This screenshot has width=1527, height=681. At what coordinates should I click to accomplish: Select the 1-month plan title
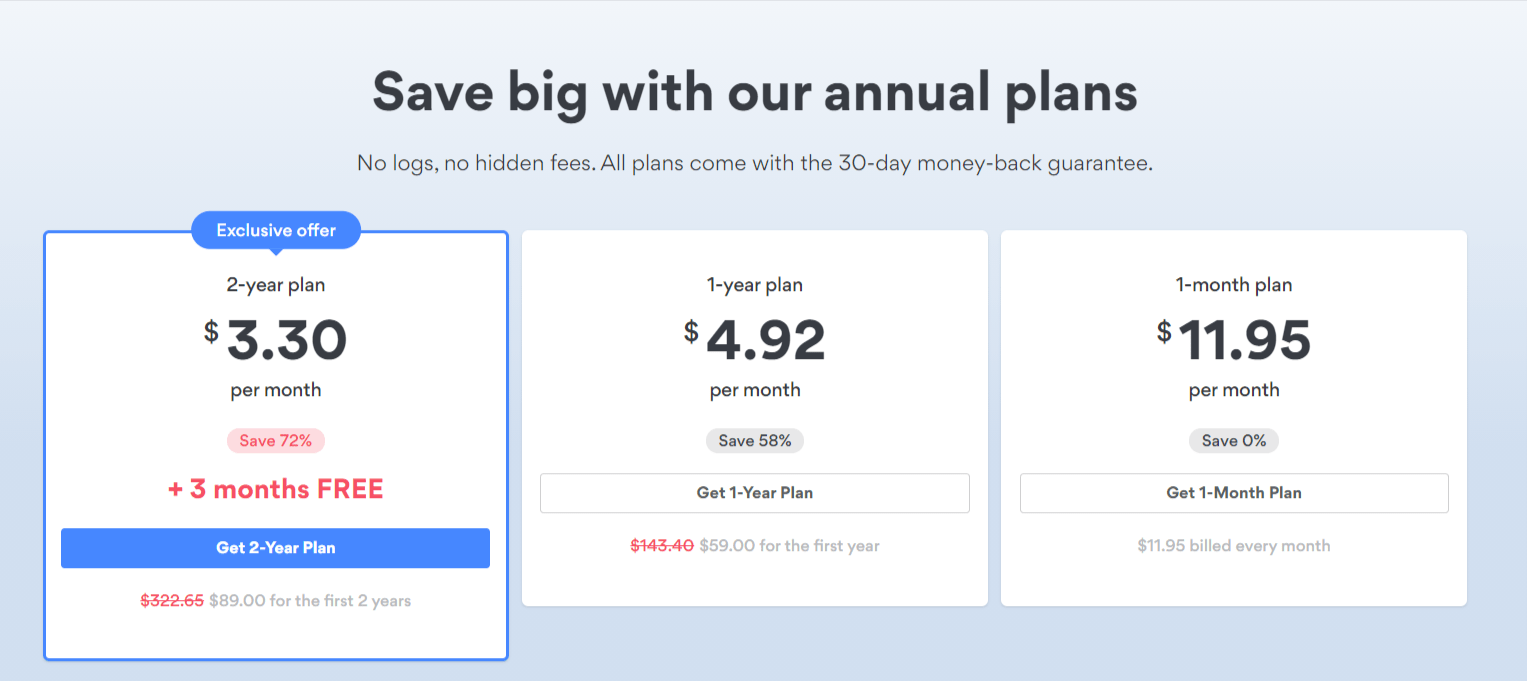pyautogui.click(x=1234, y=285)
